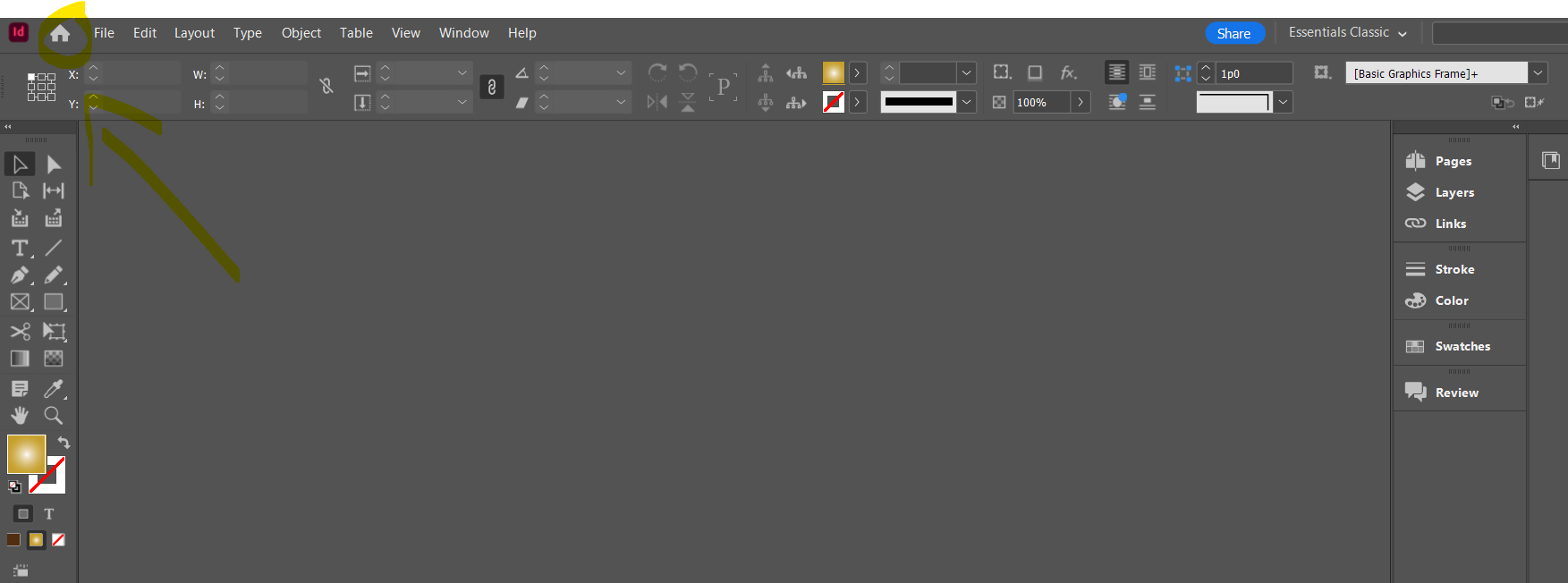Expand the corner shape dropdown
The height and width of the screenshot is (583, 1568).
coord(1283,102)
